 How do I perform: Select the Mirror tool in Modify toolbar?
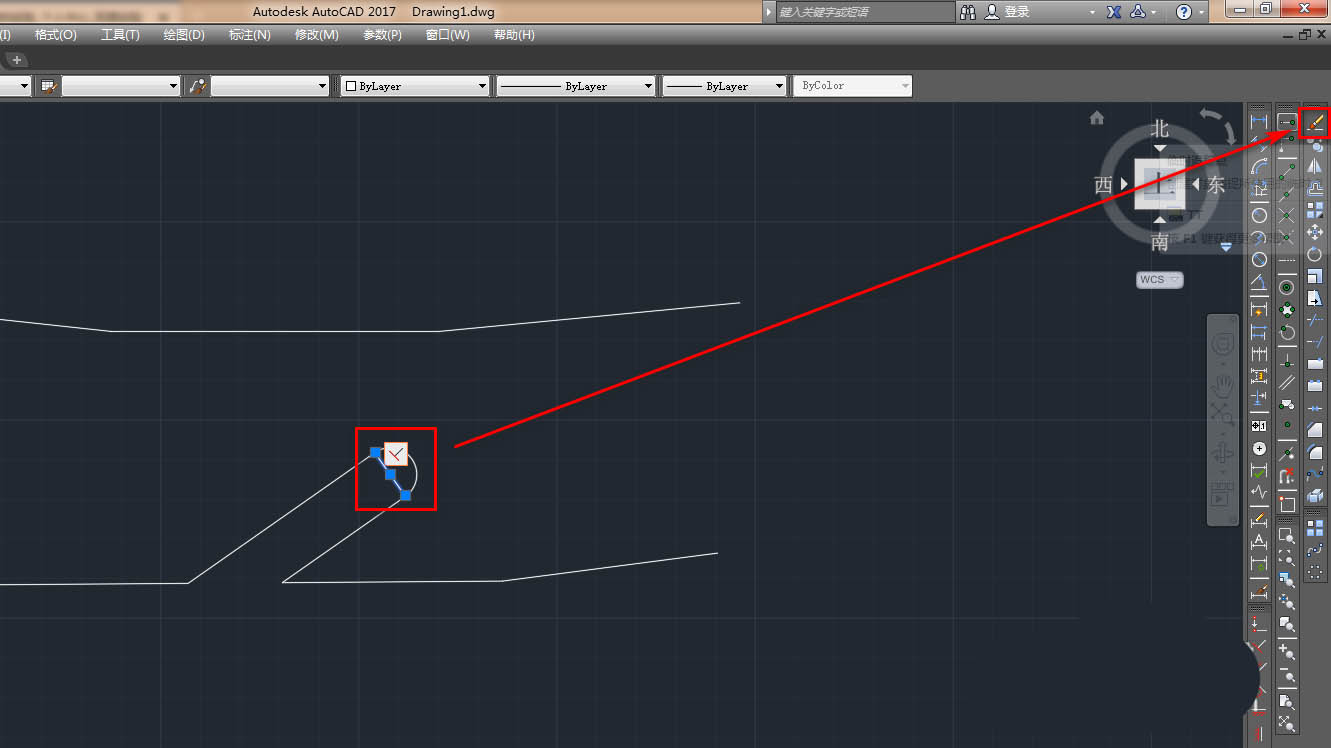[x=1315, y=166]
